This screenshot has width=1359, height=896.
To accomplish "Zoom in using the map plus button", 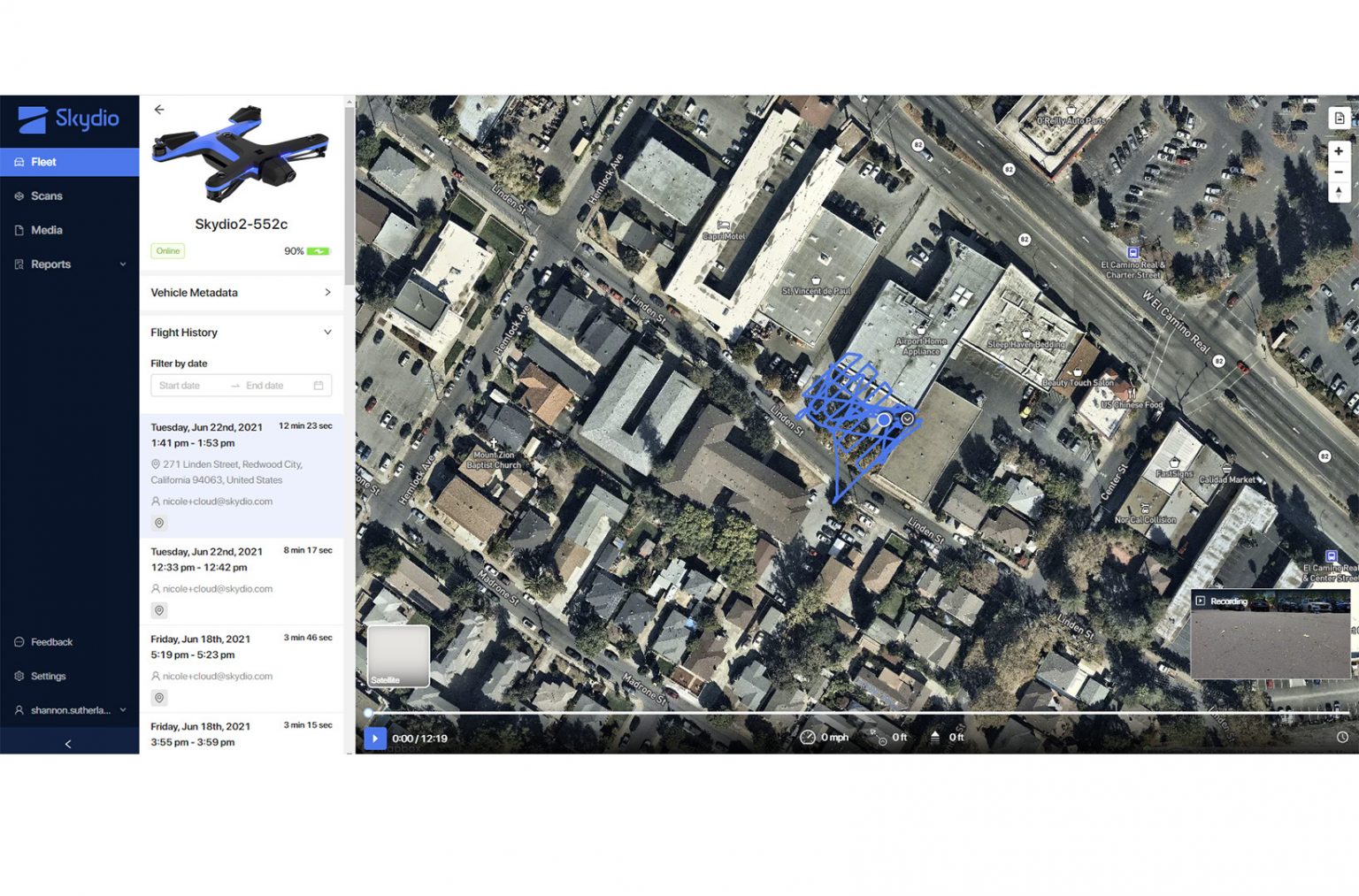I will [1339, 151].
